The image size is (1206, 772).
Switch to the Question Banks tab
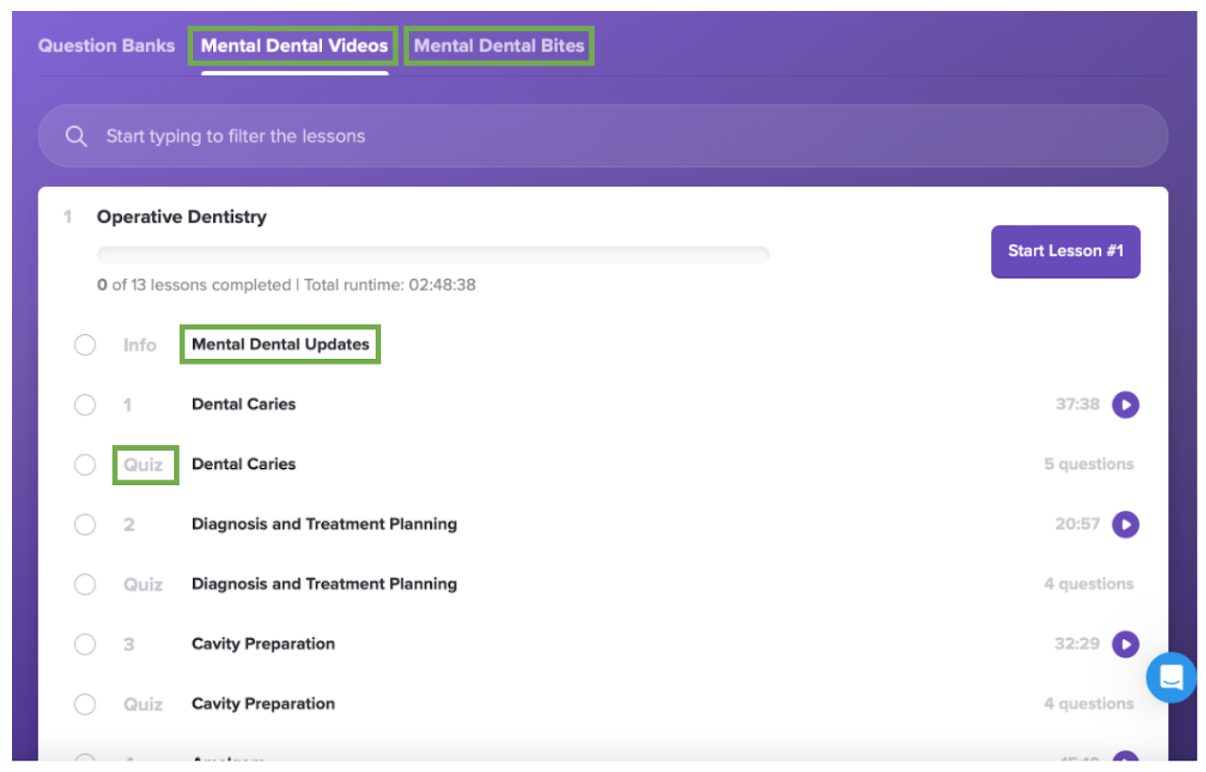[x=106, y=46]
